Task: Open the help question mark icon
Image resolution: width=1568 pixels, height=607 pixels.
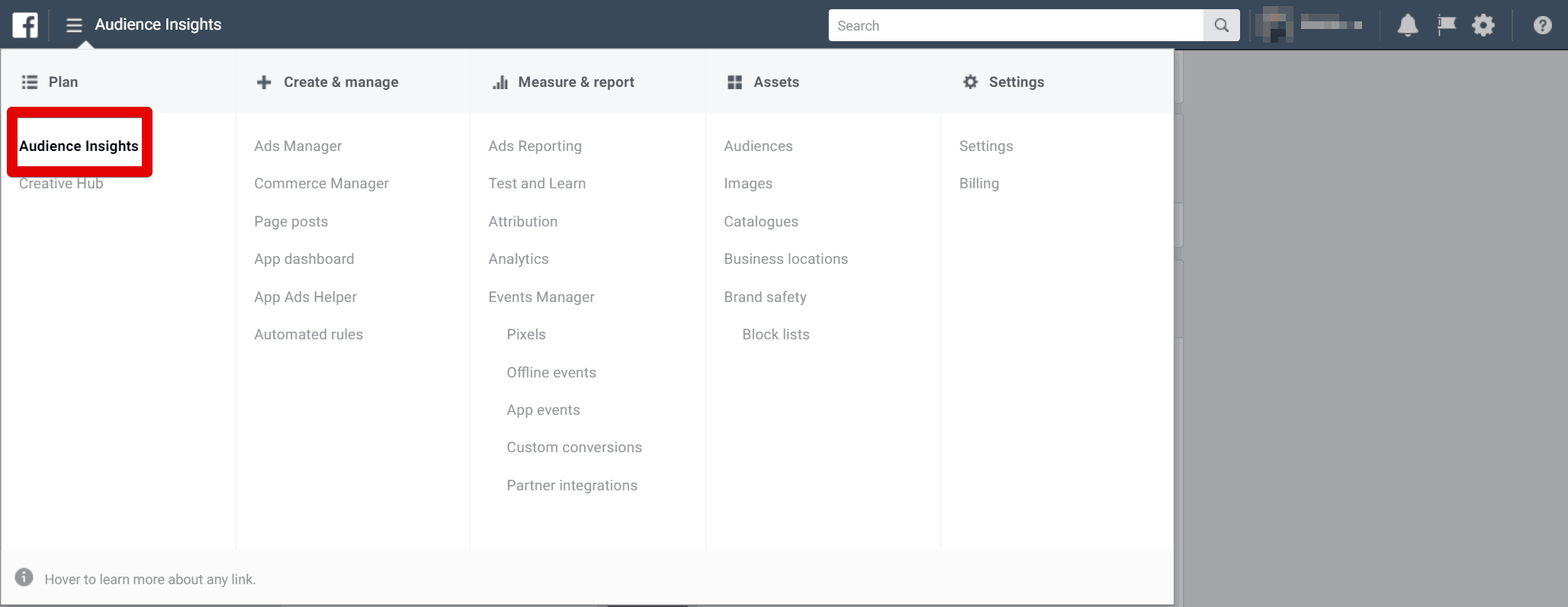Action: 1542,25
